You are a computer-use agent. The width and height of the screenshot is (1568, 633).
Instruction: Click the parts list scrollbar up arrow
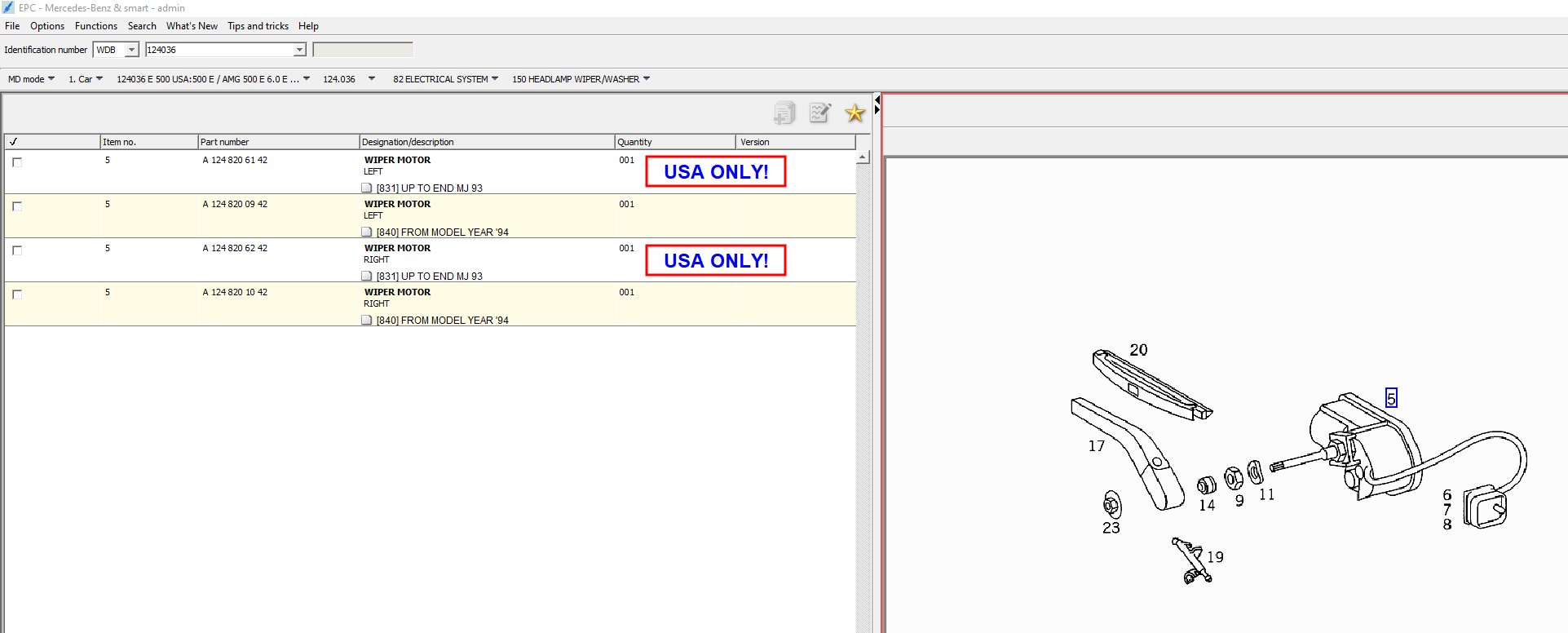tap(863, 157)
